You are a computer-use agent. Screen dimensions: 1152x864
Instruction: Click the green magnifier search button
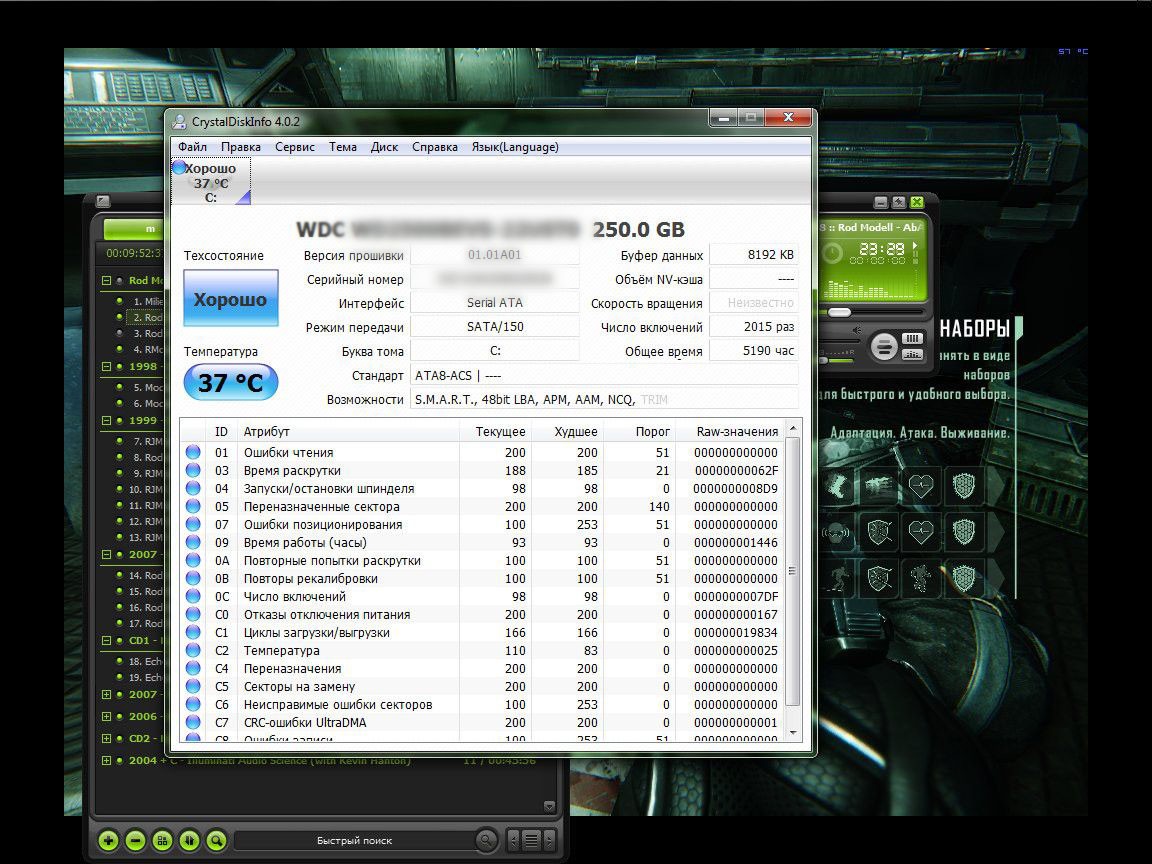[x=216, y=840]
